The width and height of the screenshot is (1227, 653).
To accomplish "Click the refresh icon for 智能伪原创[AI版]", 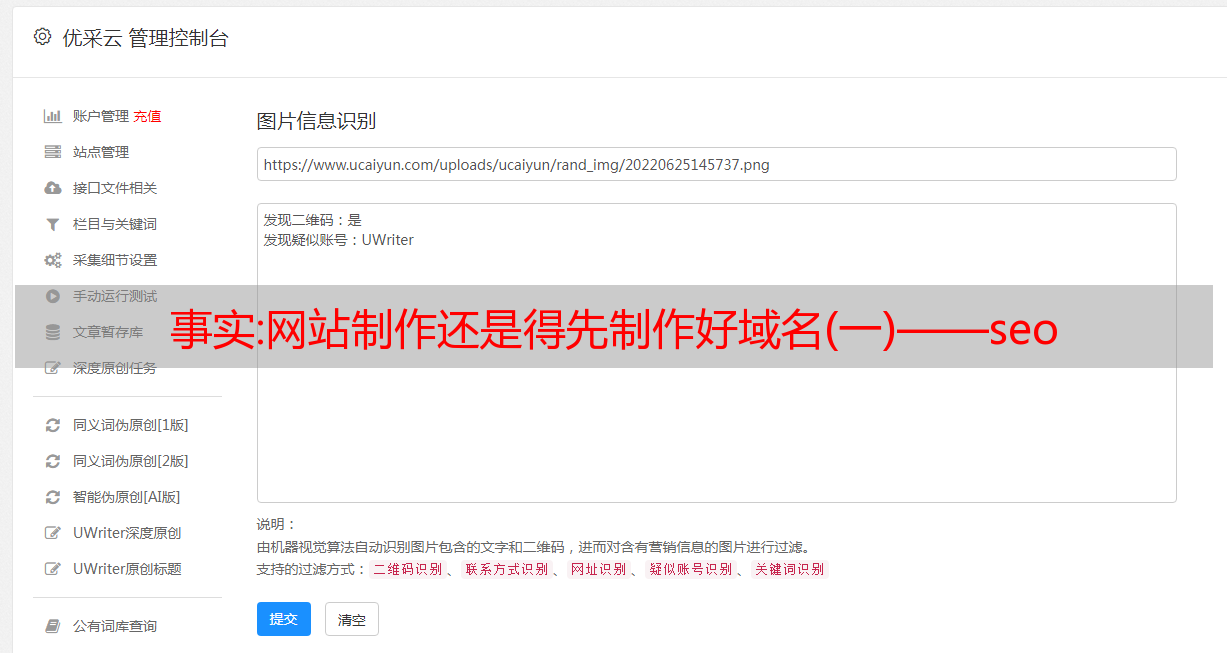I will click(x=53, y=497).
